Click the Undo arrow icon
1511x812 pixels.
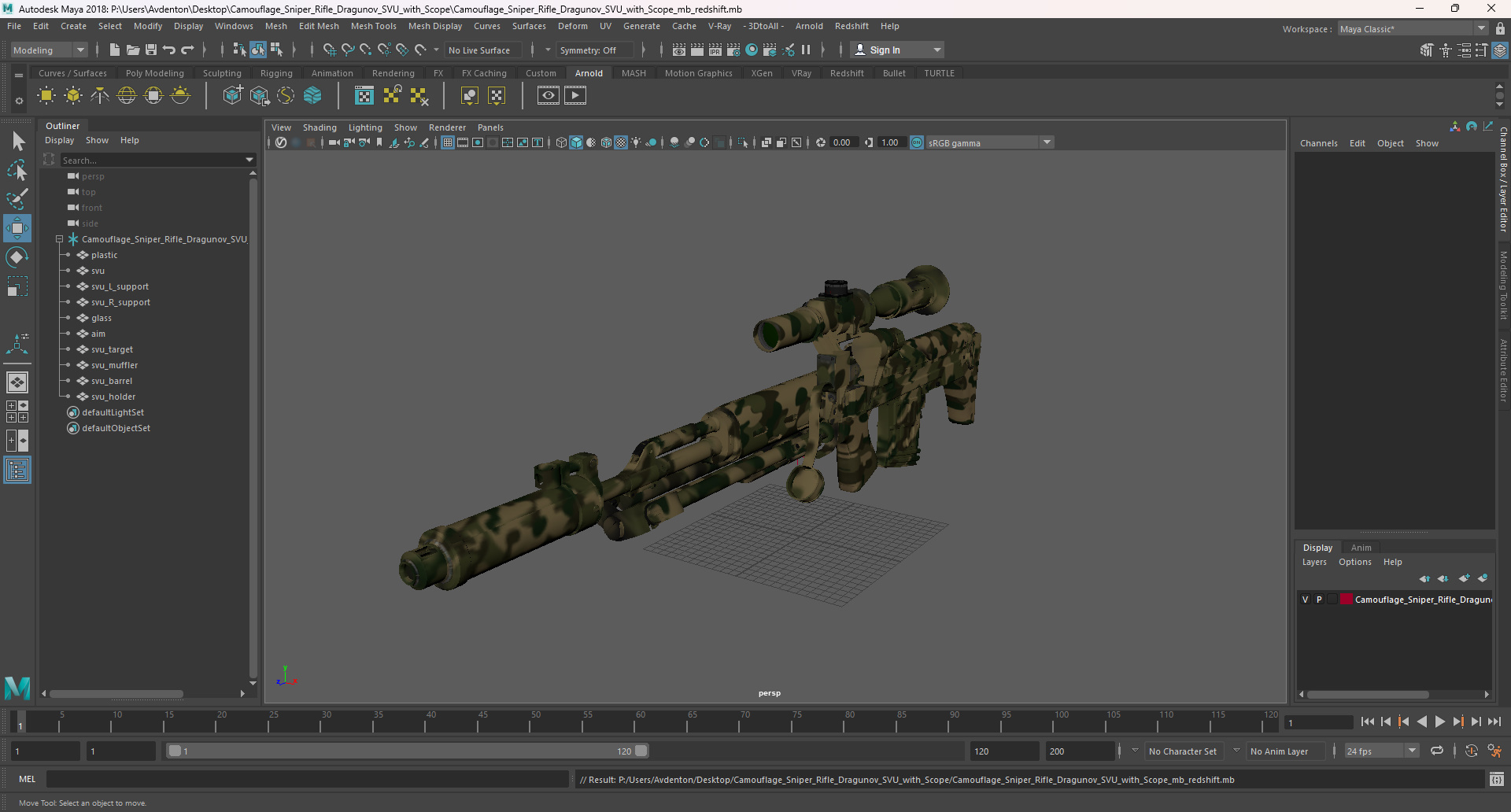169,50
